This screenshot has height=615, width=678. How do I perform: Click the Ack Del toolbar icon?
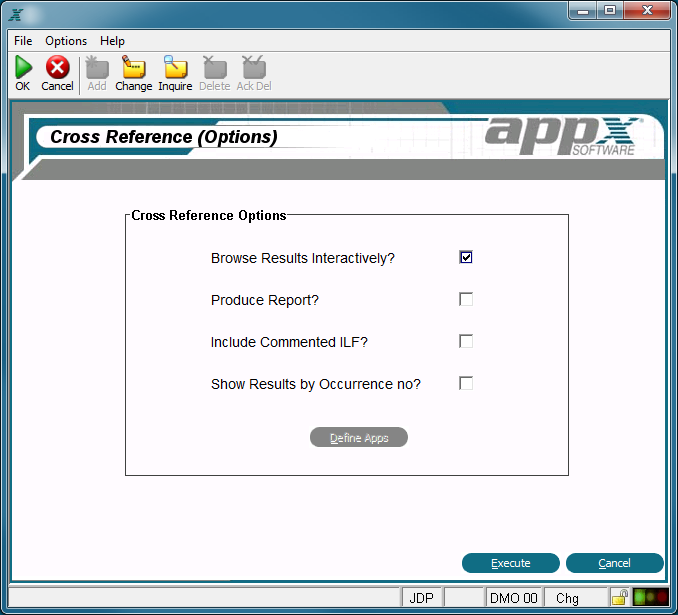point(254,67)
